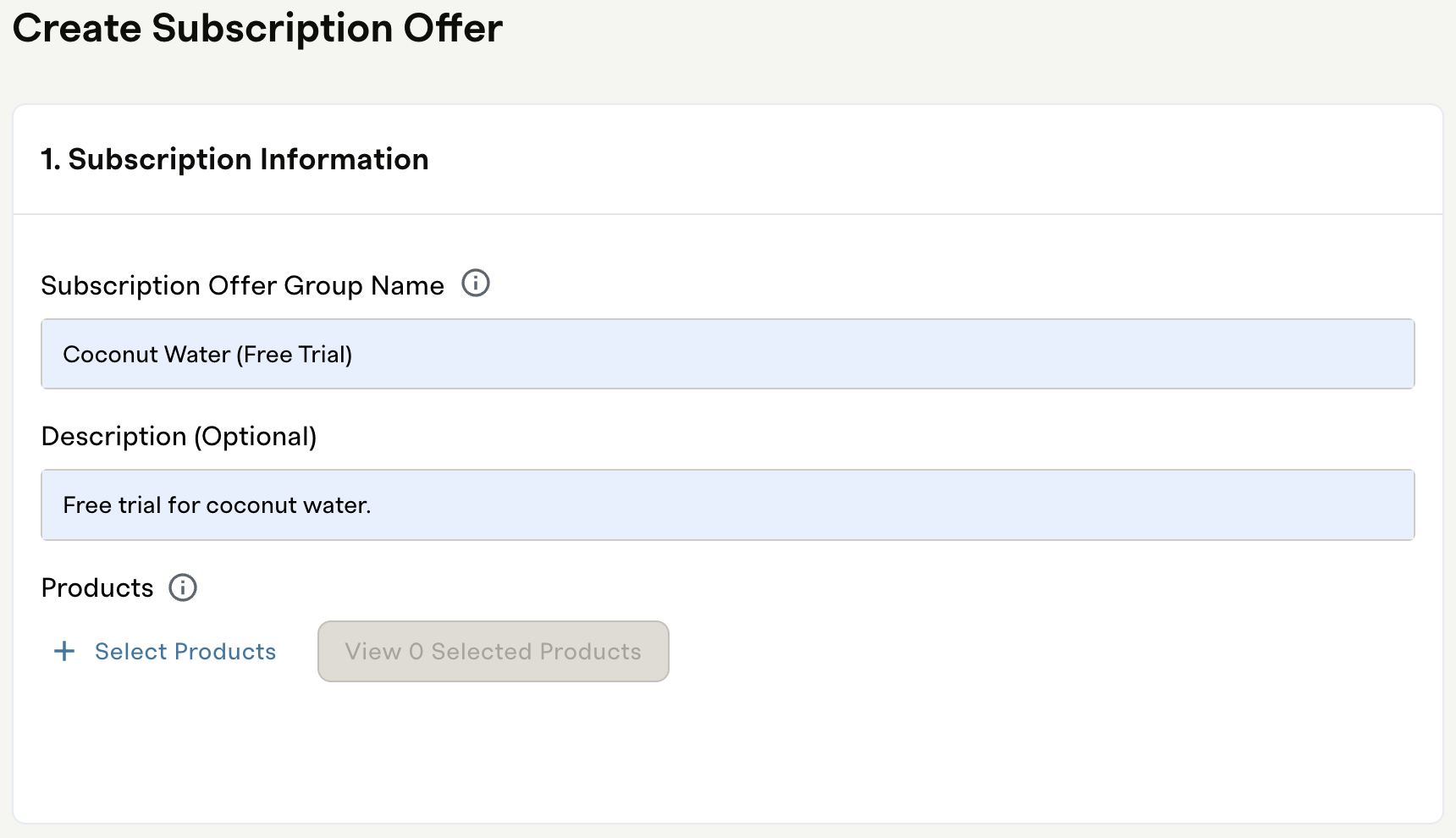Focus the Description (Optional) text field

click(728, 504)
